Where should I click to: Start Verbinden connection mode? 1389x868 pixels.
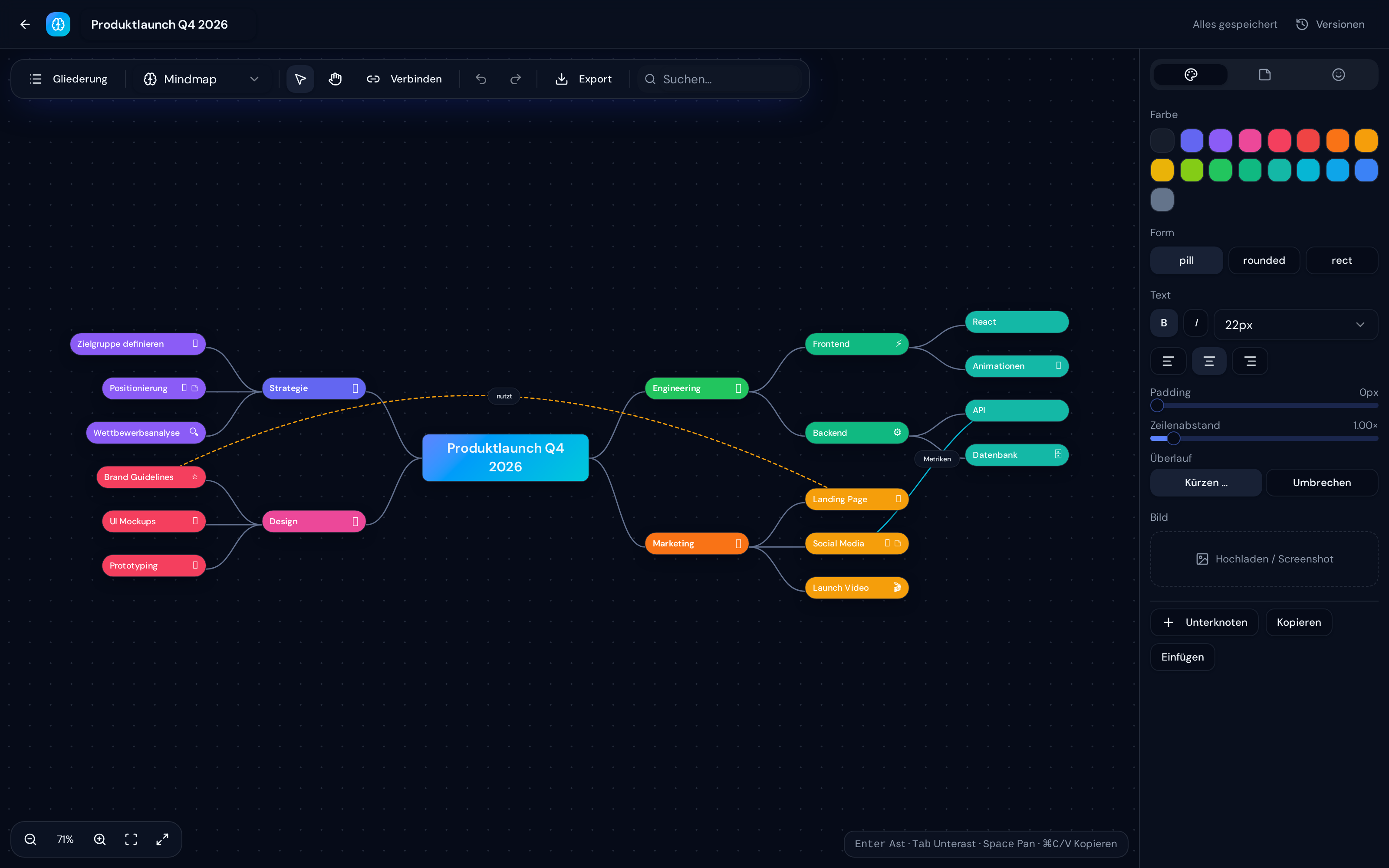point(404,79)
